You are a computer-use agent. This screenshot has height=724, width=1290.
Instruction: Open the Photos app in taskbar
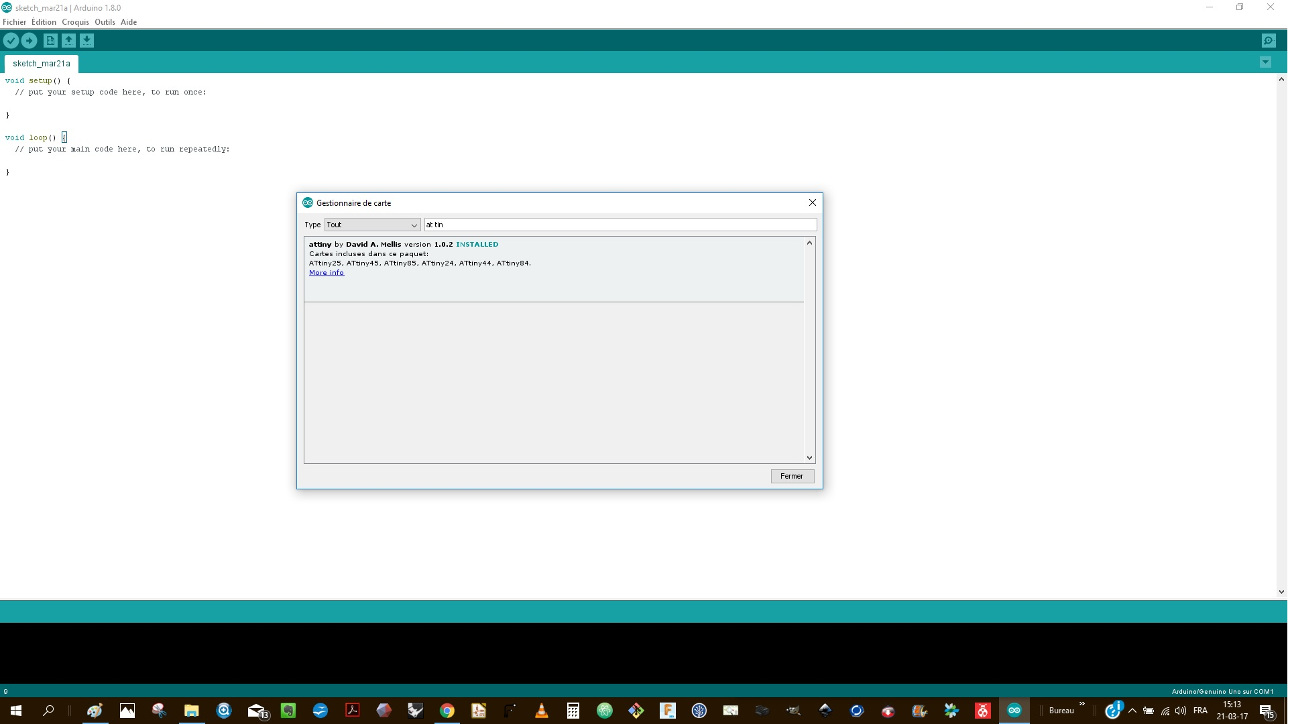pos(127,711)
